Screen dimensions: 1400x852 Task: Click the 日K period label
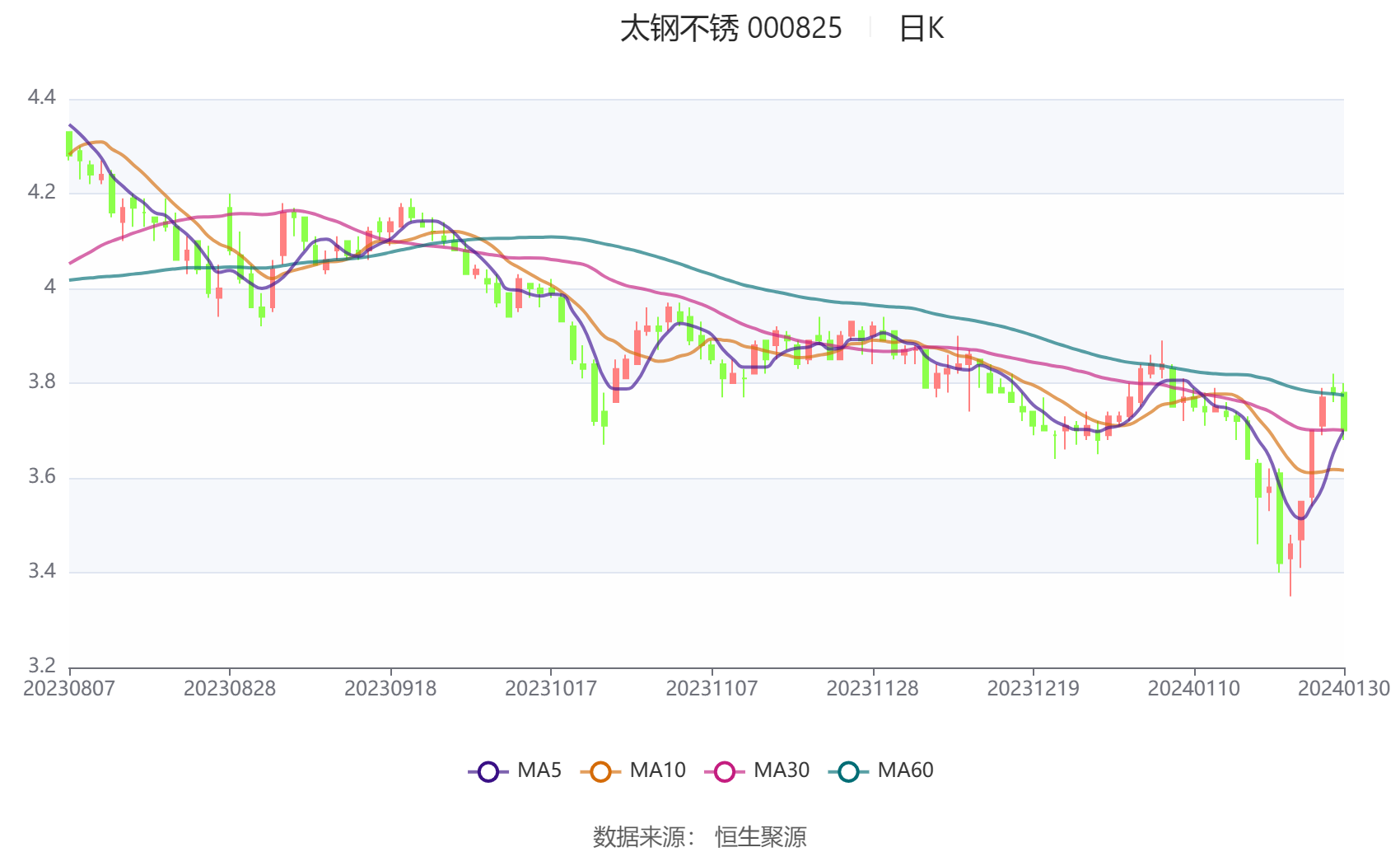click(x=921, y=29)
